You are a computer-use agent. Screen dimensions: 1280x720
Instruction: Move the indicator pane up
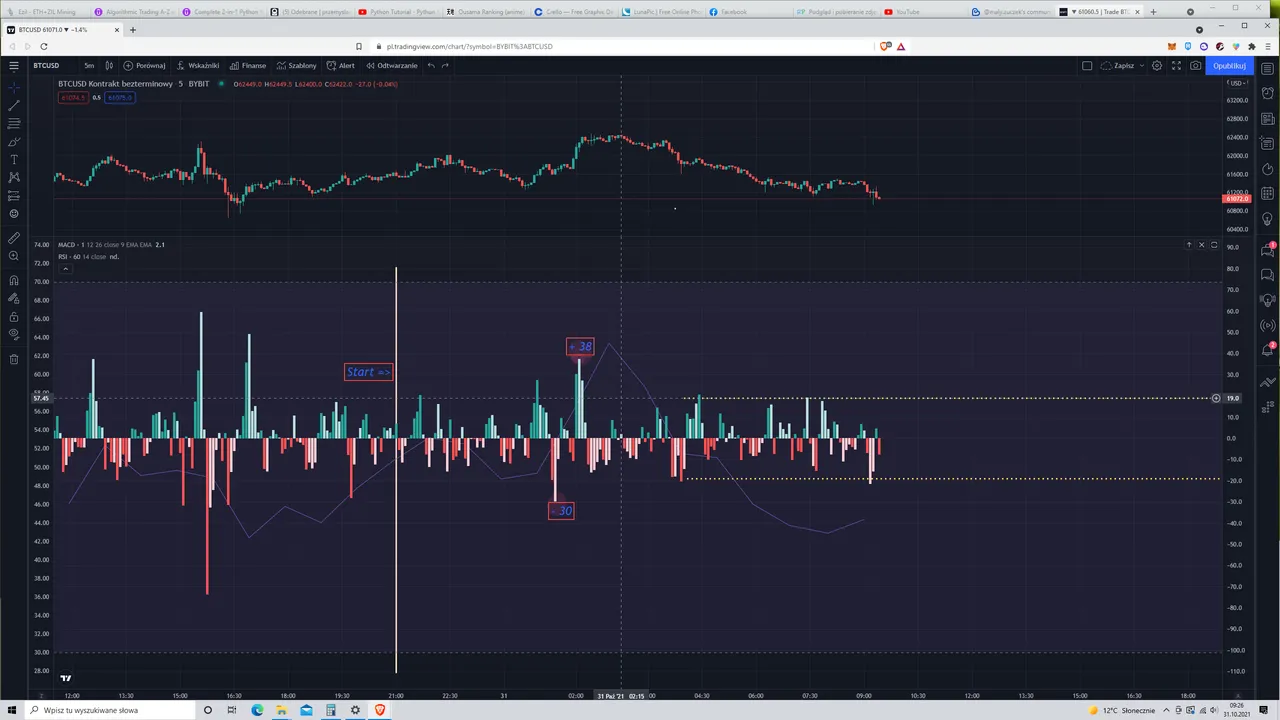point(1189,245)
